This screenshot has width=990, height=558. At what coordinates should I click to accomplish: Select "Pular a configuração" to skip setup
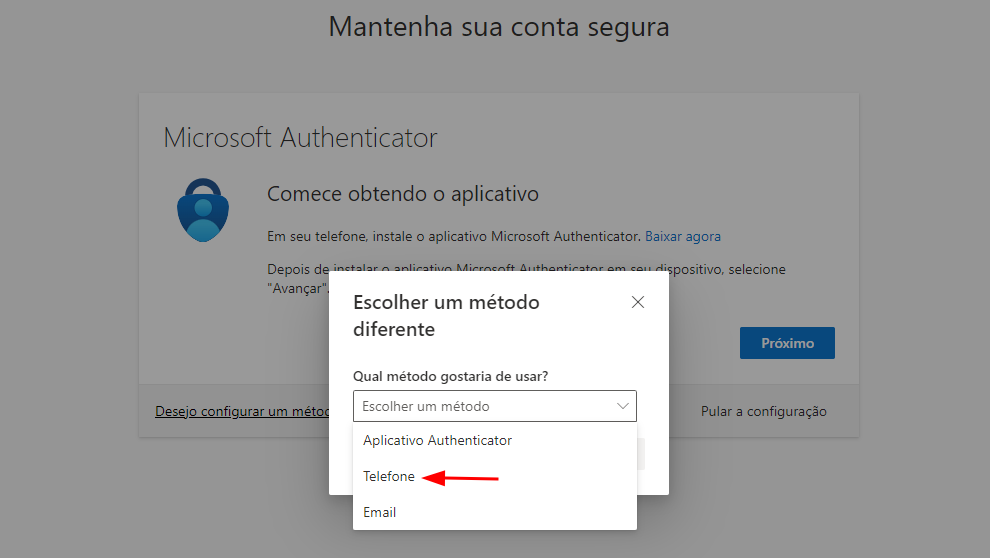tap(763, 411)
